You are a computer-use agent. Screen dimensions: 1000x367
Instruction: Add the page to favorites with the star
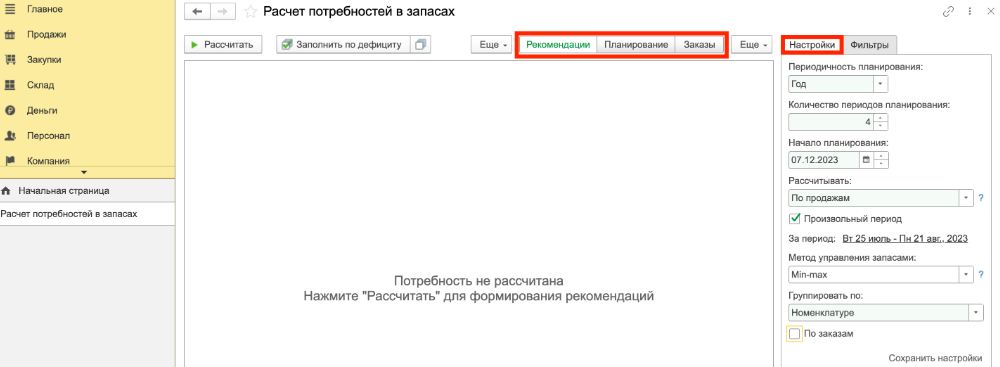point(251,11)
